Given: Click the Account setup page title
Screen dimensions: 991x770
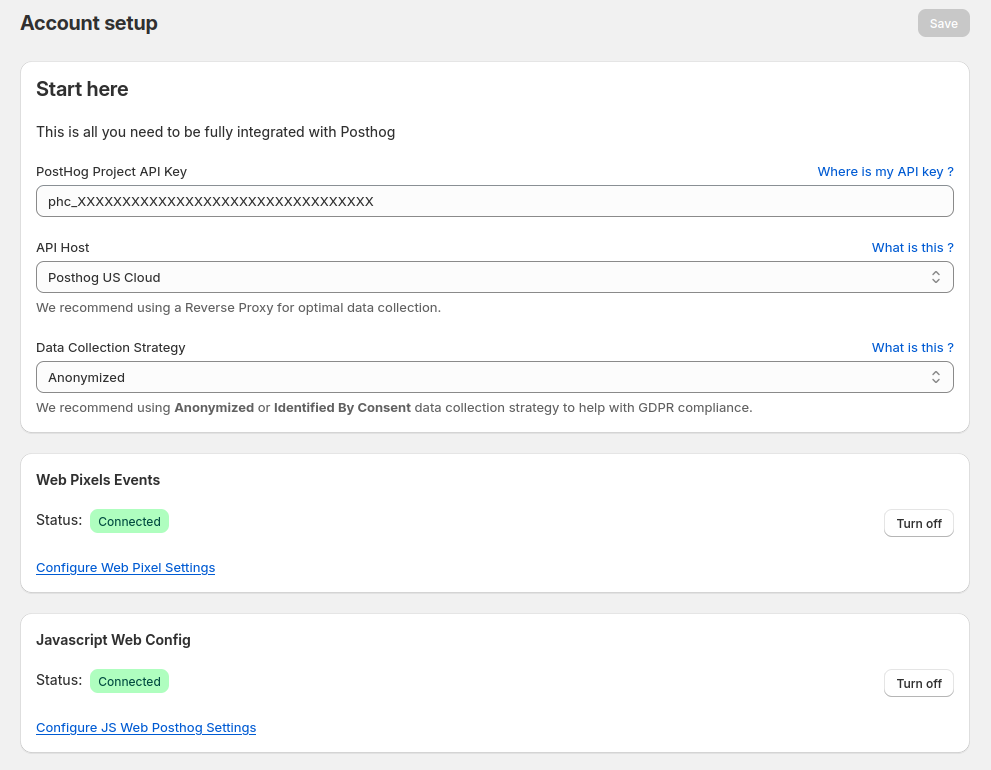Looking at the screenshot, I should point(89,23).
